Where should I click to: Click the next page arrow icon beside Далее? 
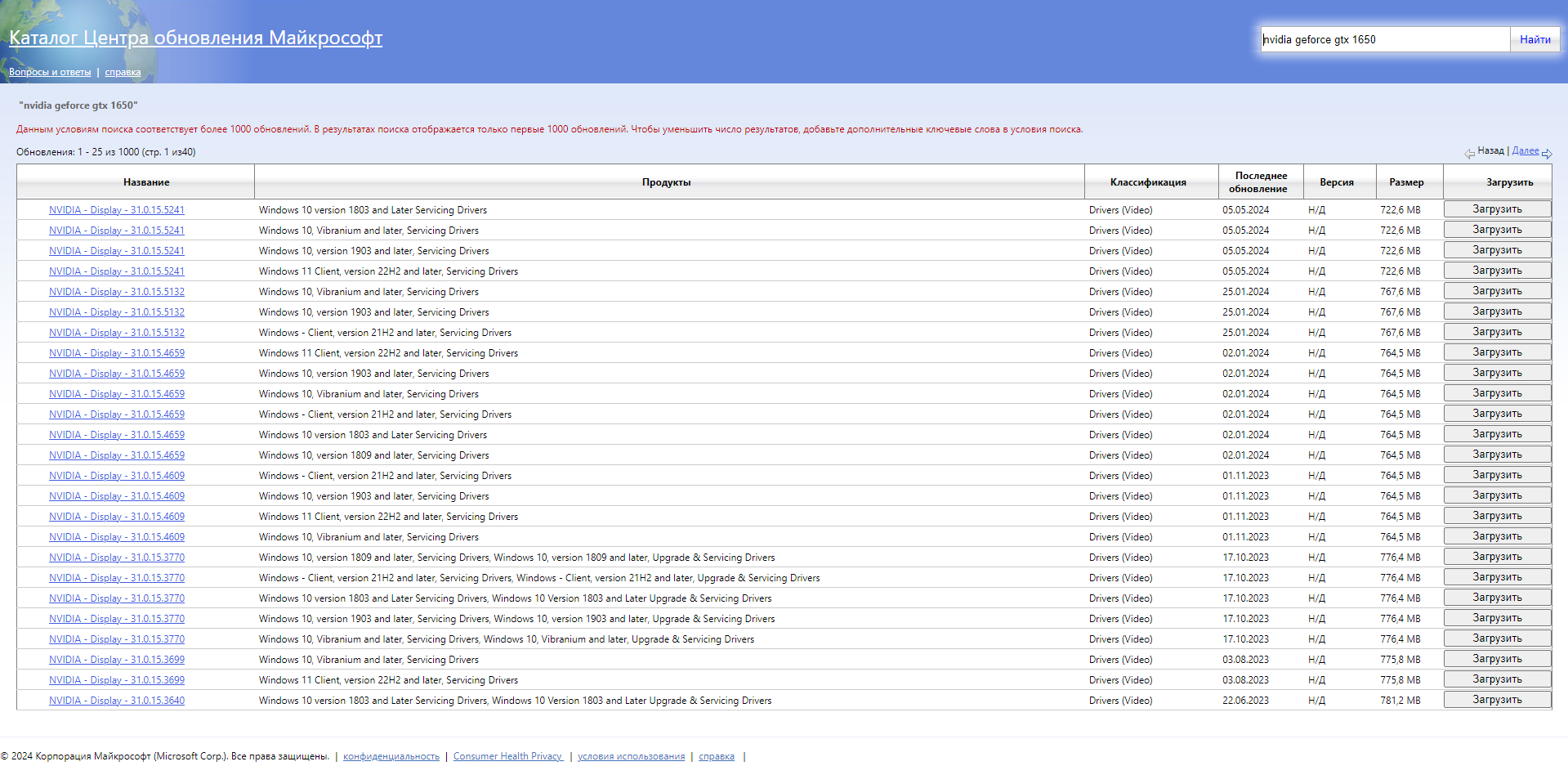point(1547,154)
